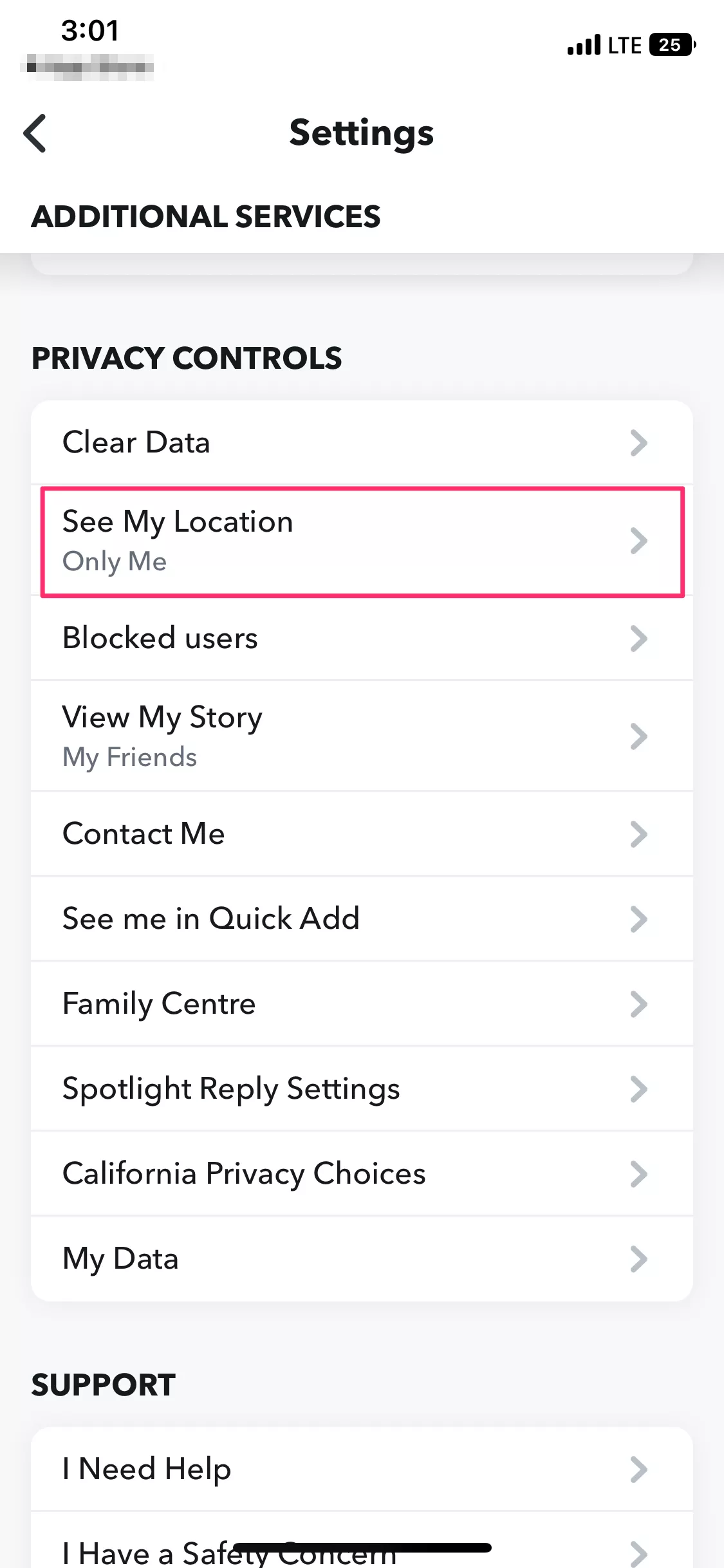Expand See My Location chevron
The width and height of the screenshot is (724, 1568).
click(638, 541)
